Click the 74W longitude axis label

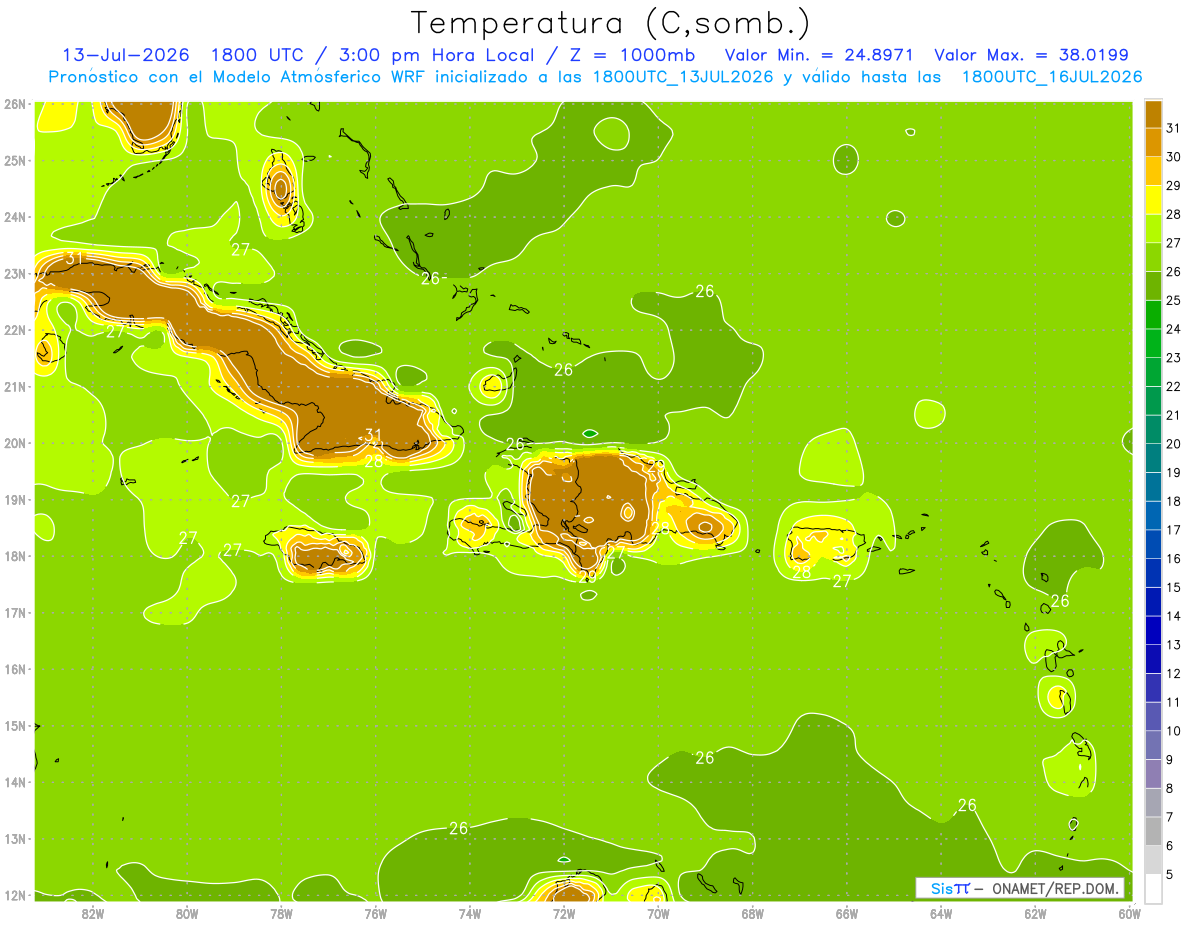point(470,913)
